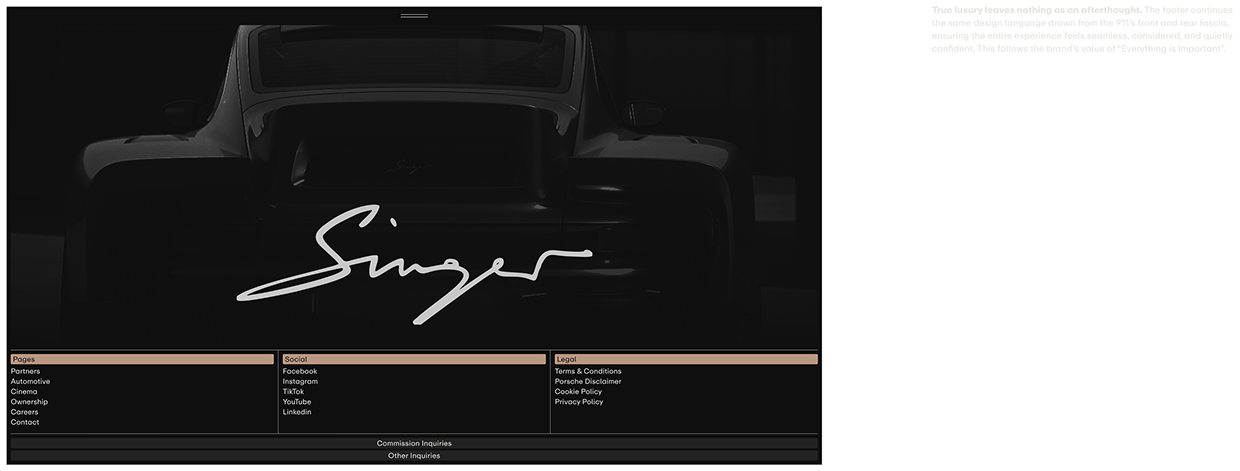Visit the Facebook social link
Image resolution: width=1240 pixels, height=471 pixels.
click(x=300, y=371)
